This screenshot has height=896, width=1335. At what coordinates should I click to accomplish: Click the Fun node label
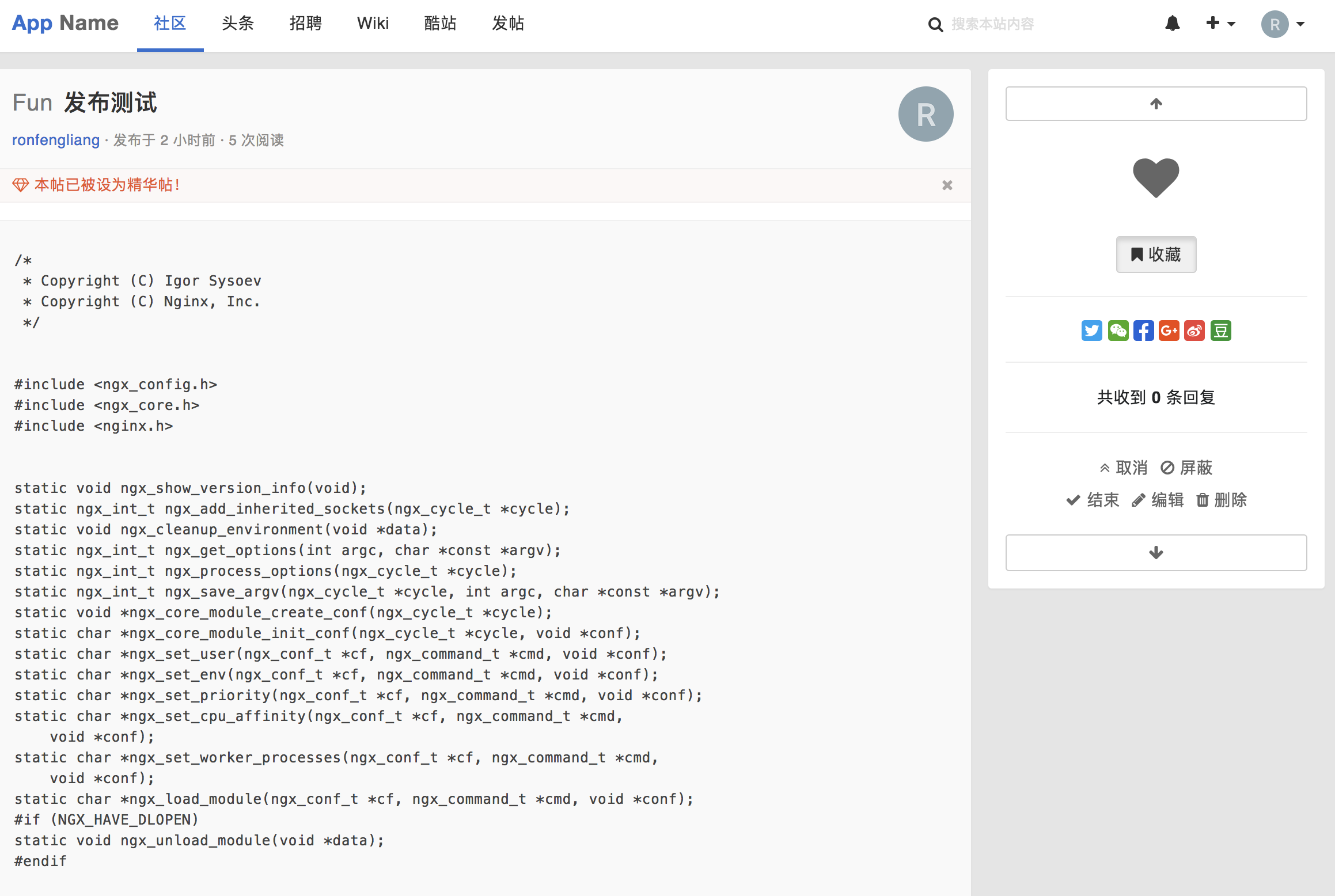[32, 102]
